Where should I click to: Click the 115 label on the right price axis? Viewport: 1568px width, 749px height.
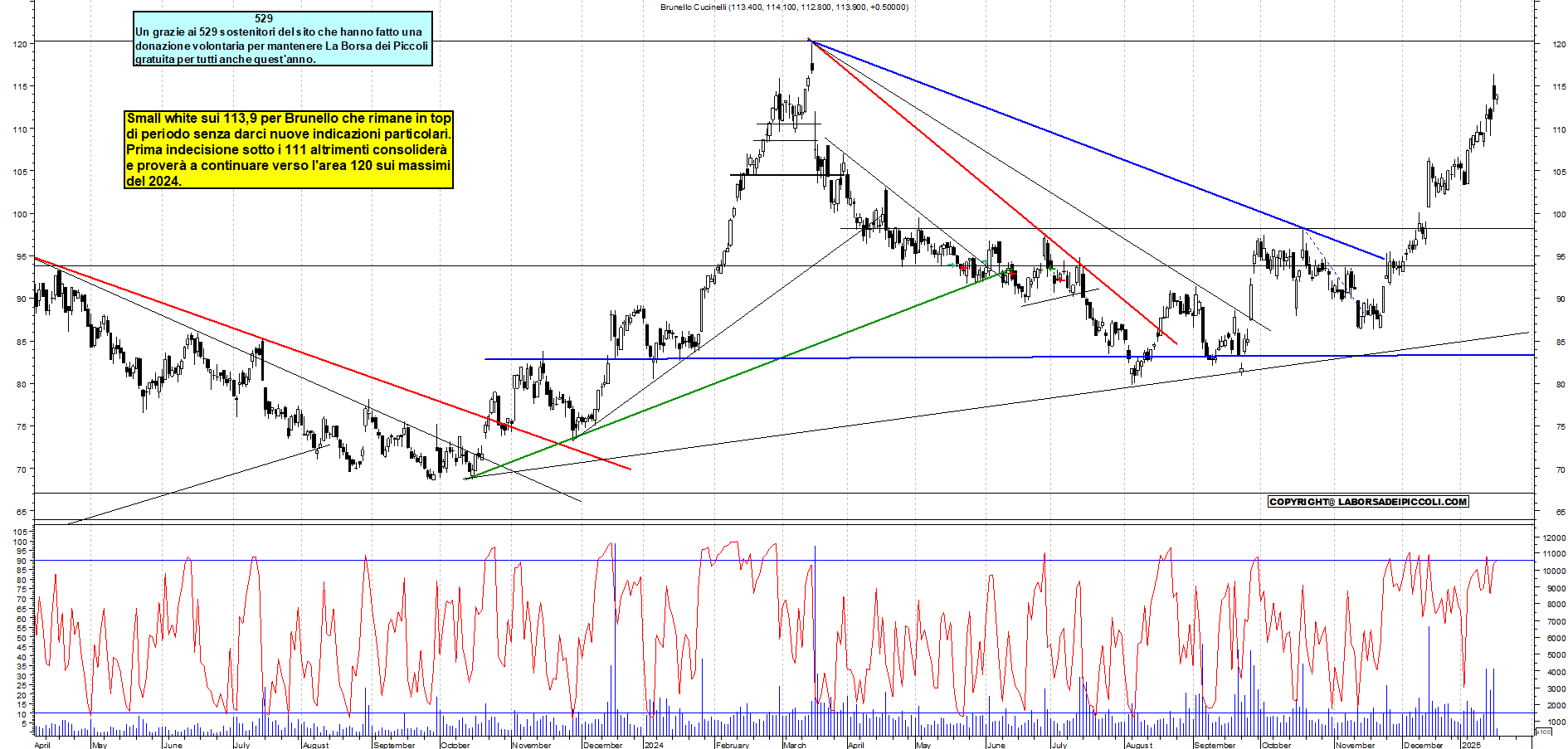[x=1558, y=87]
